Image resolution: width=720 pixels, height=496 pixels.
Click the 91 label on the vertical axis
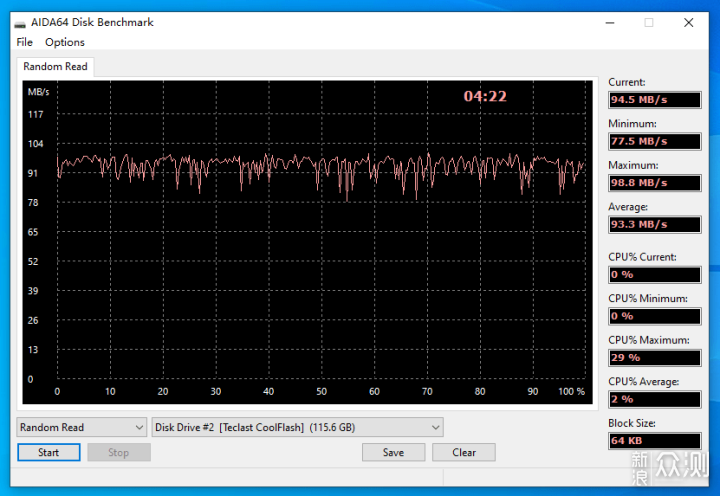(33, 173)
